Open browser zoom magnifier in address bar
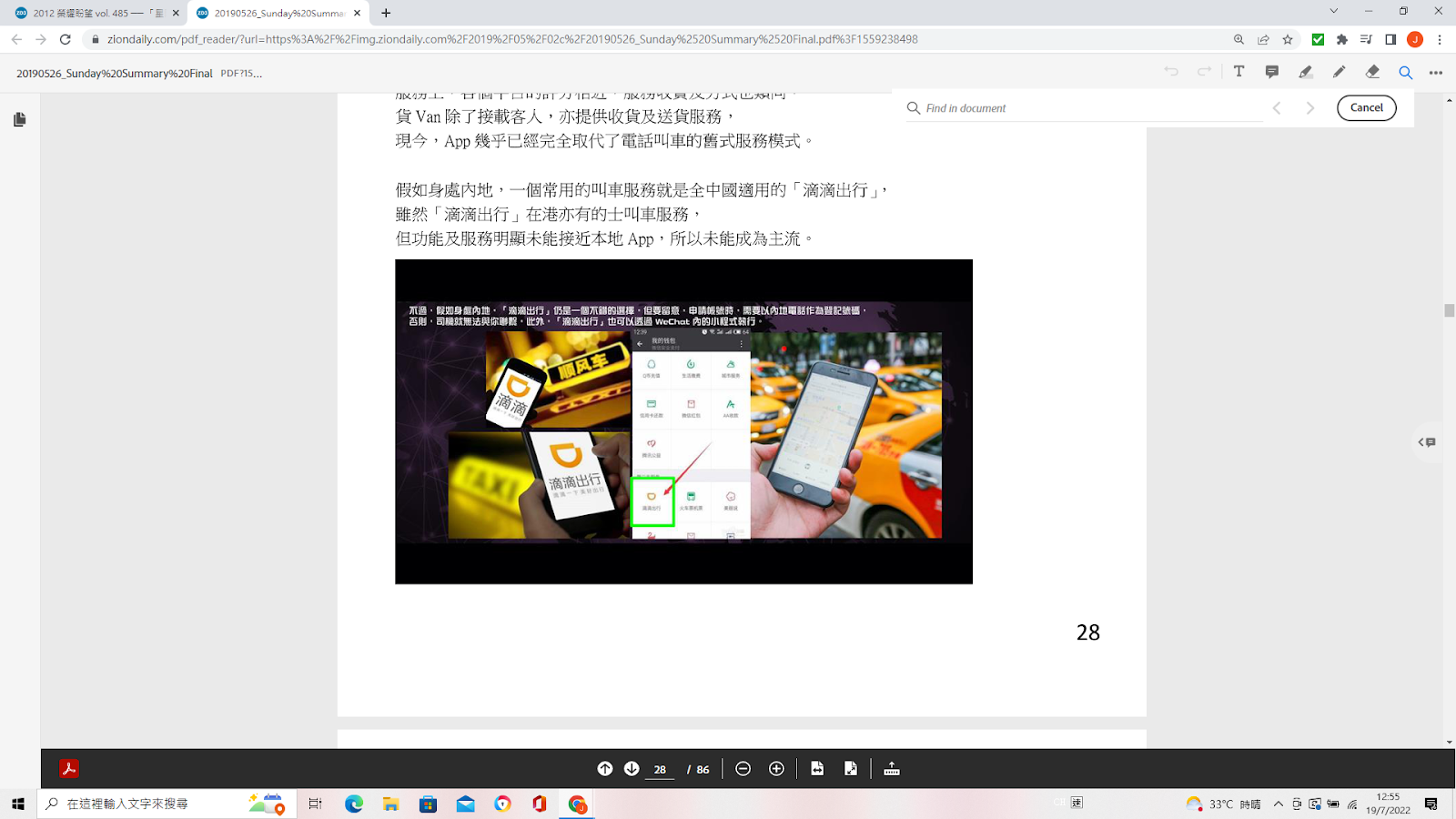Image resolution: width=1456 pixels, height=819 pixels. pyautogui.click(x=1239, y=39)
